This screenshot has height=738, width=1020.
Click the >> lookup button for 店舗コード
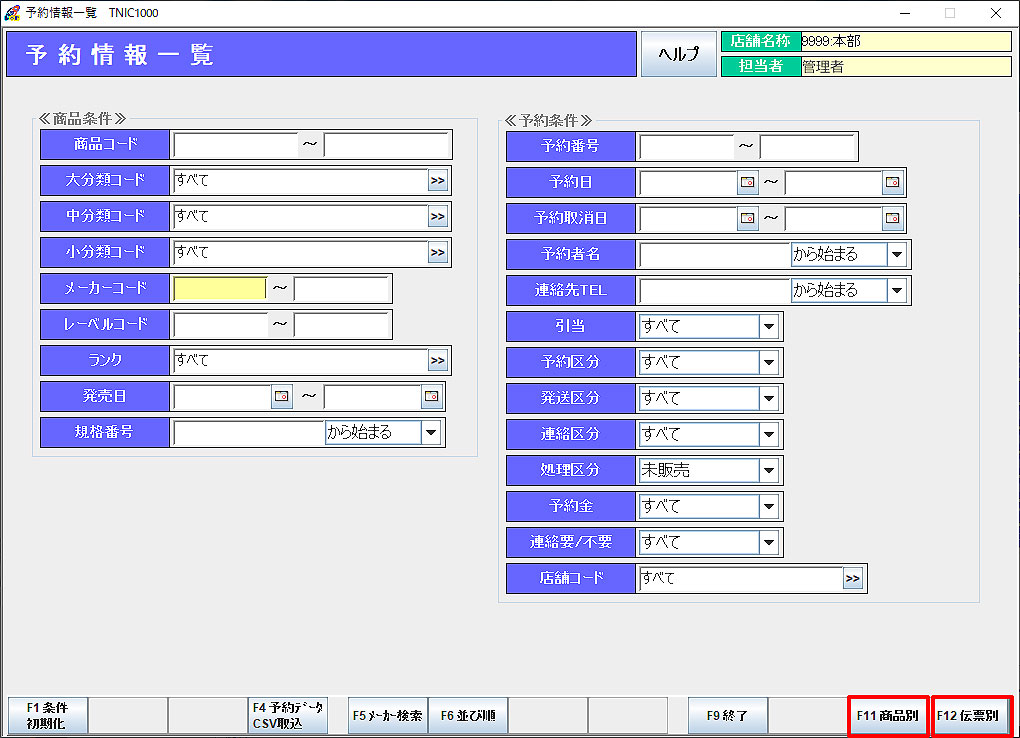(852, 578)
